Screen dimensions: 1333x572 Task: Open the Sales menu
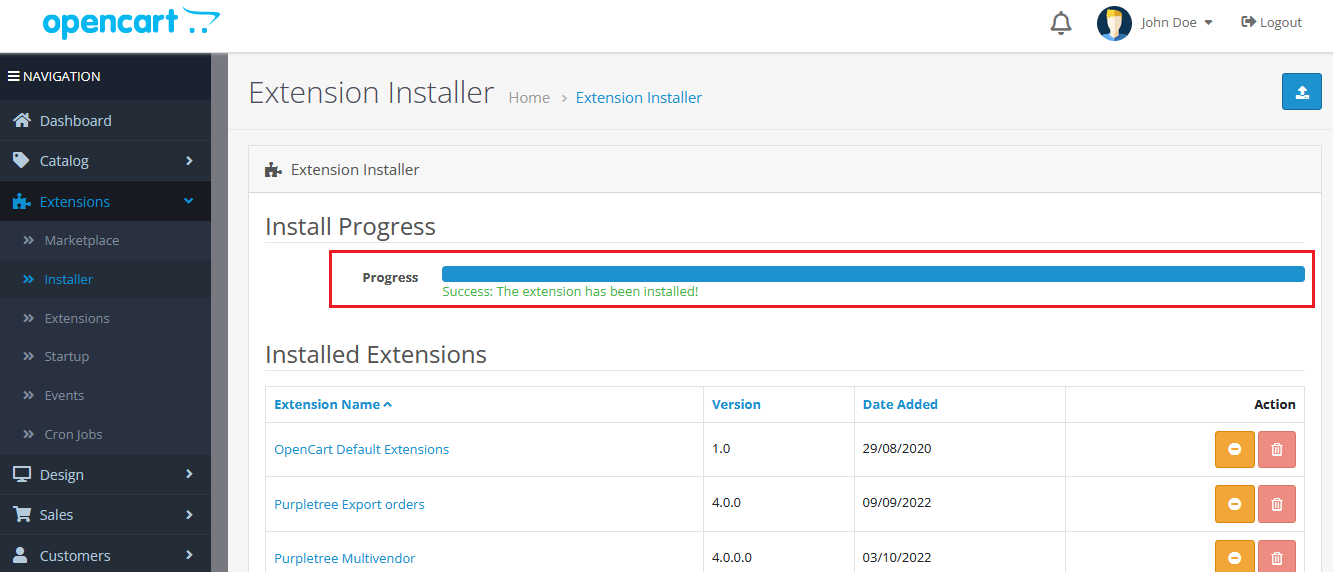tap(105, 515)
